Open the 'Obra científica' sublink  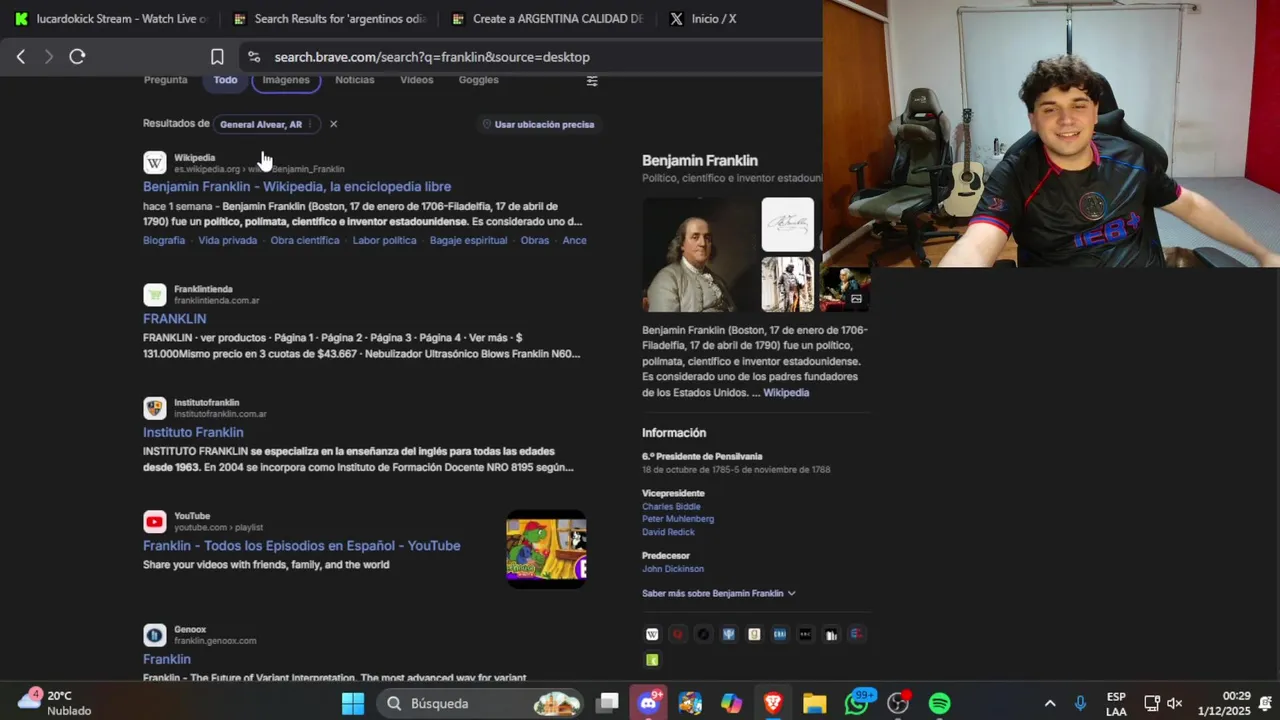pyautogui.click(x=305, y=241)
